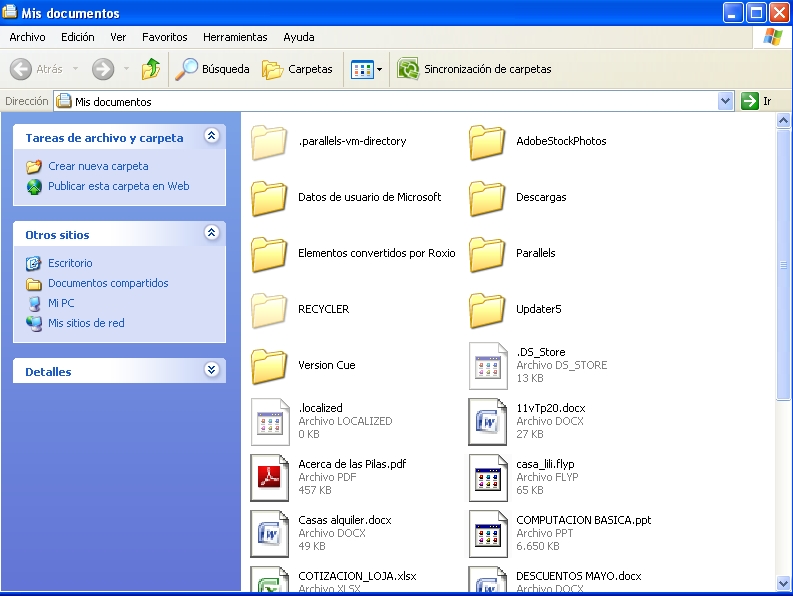Open the views (Vistas) icon menu
The image size is (793, 596).
(362, 69)
